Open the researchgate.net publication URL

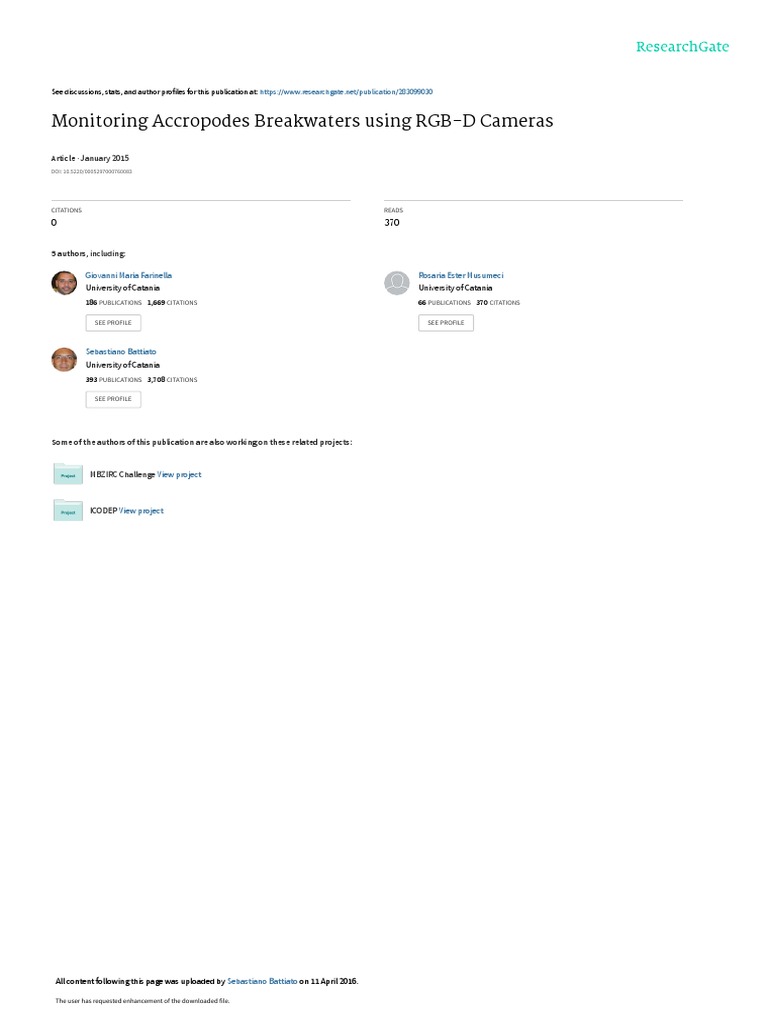coord(346,92)
